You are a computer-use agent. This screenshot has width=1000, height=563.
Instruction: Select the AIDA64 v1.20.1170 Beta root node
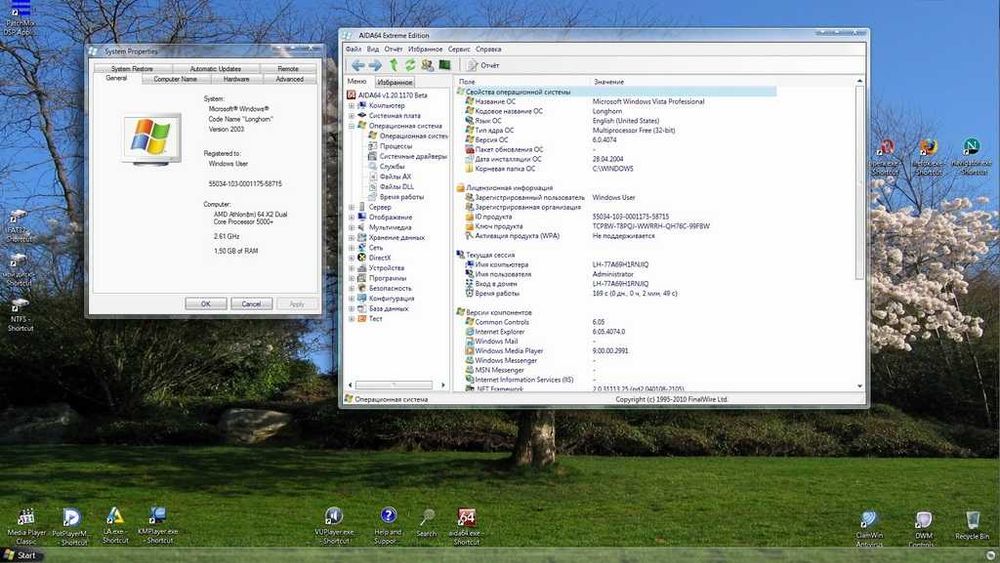pos(388,95)
